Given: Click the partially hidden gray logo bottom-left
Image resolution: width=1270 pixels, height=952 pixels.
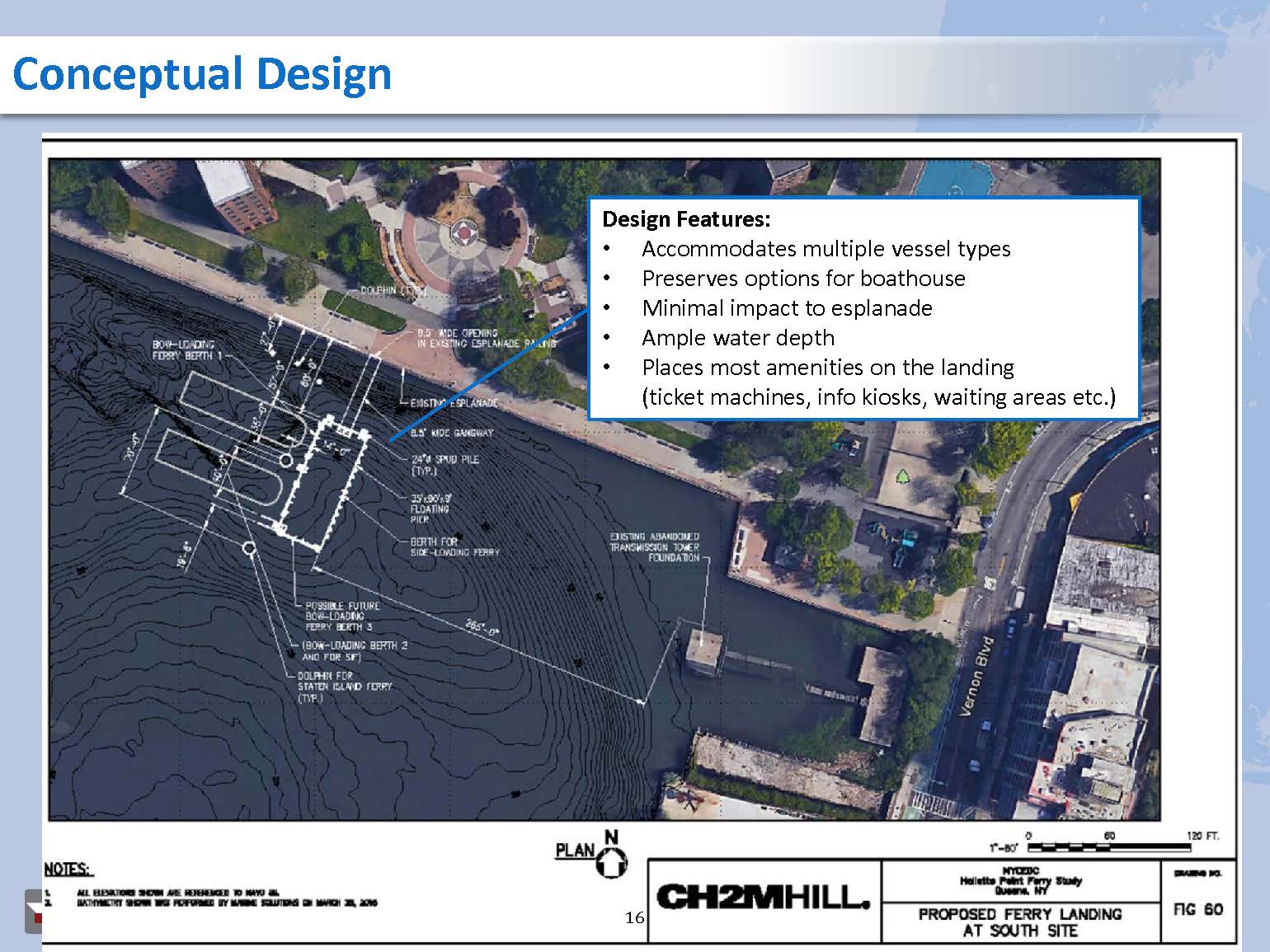Looking at the screenshot, I should 33,912.
